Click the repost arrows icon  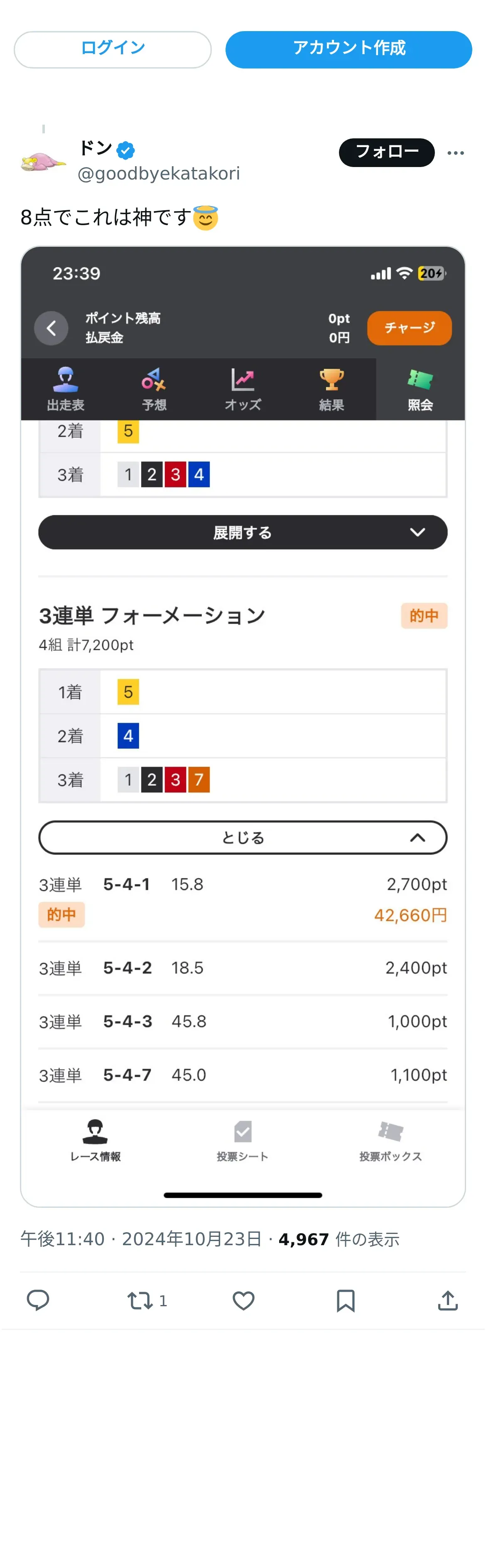[140, 1300]
